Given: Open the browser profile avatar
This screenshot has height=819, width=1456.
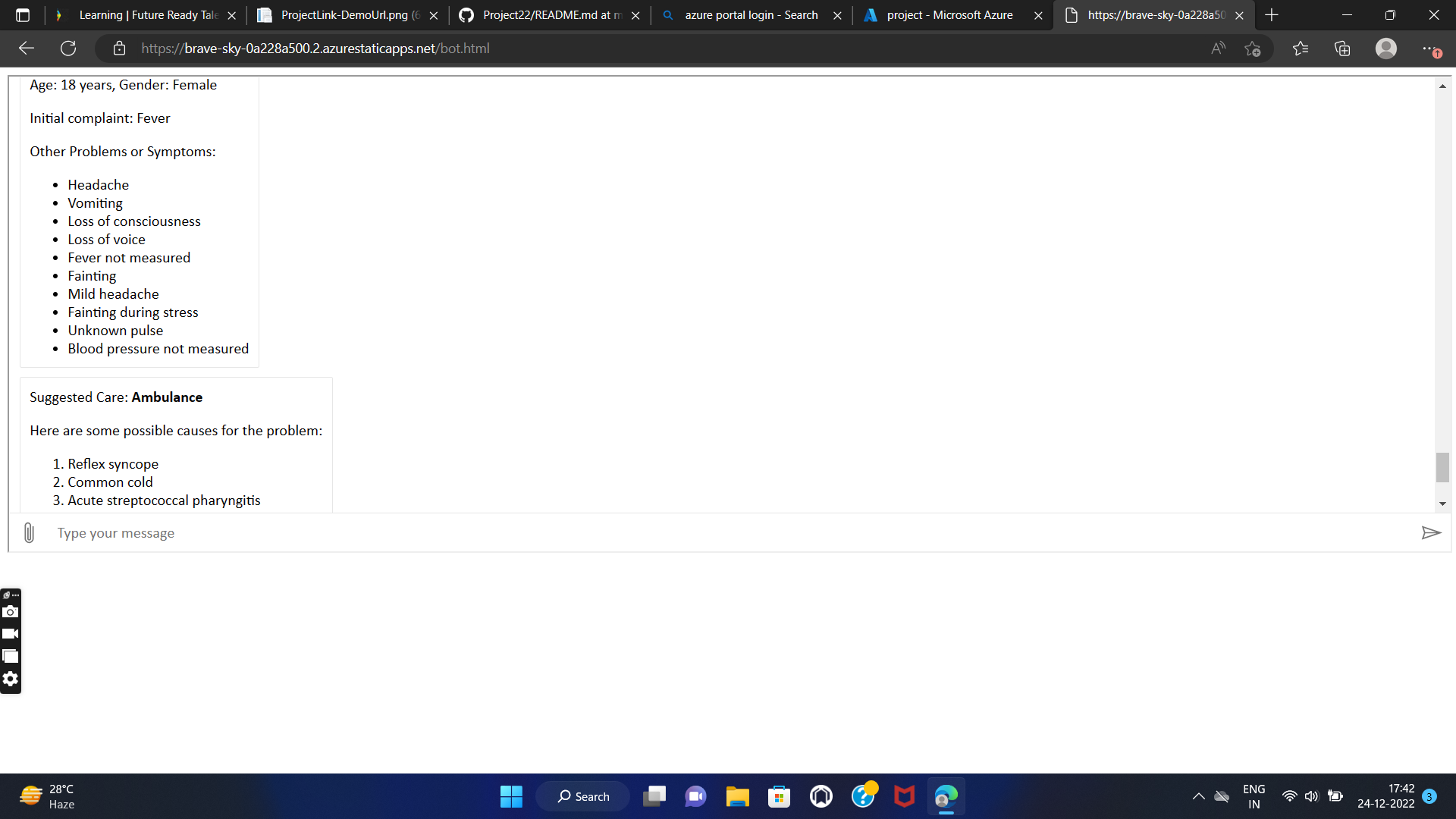Looking at the screenshot, I should pos(1385,49).
